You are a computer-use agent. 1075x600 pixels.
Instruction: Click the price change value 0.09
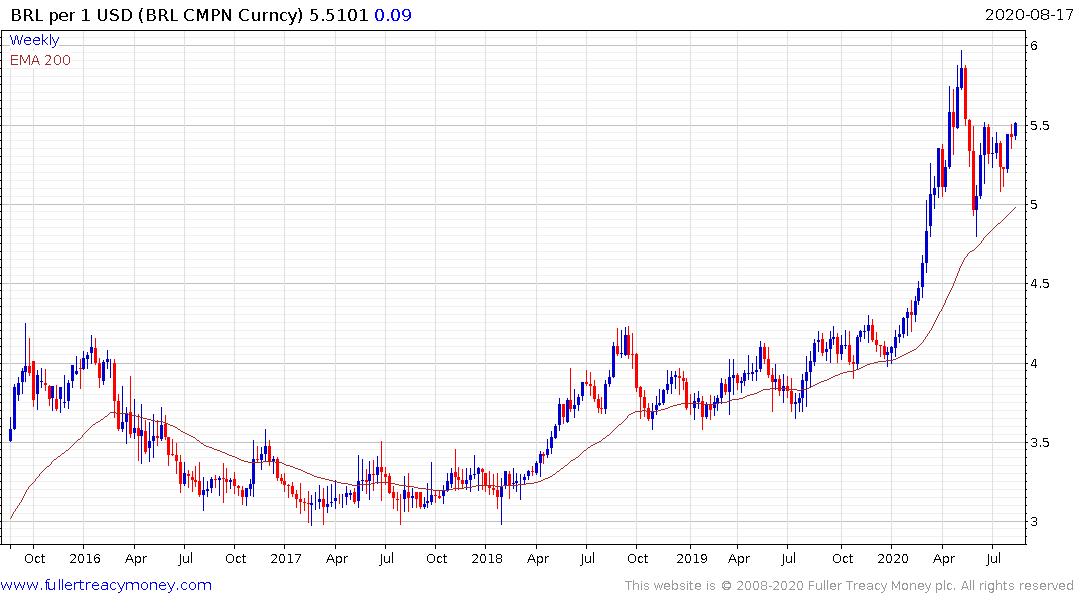[x=393, y=15]
